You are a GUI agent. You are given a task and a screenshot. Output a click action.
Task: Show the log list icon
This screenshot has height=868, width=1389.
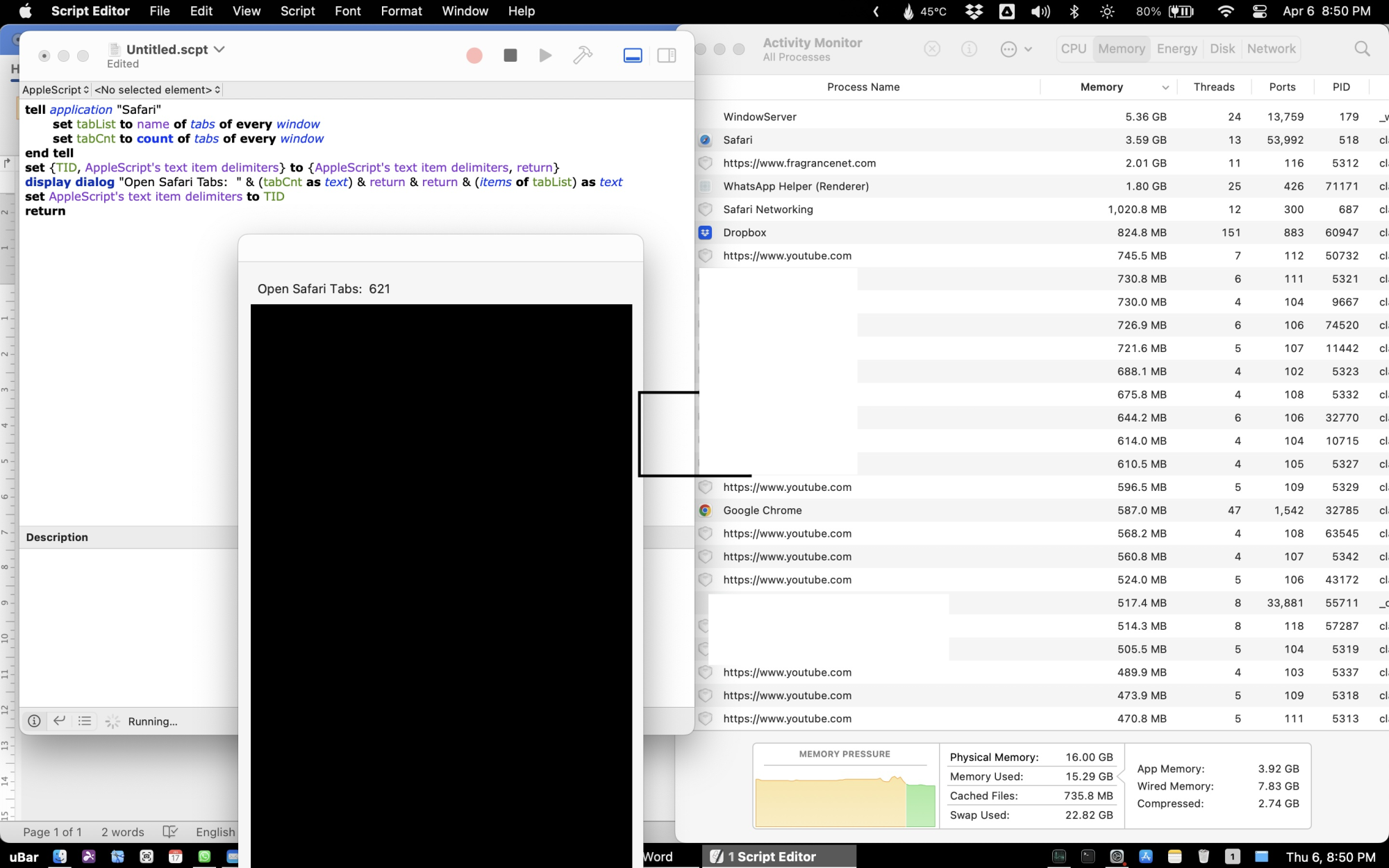coord(85,721)
